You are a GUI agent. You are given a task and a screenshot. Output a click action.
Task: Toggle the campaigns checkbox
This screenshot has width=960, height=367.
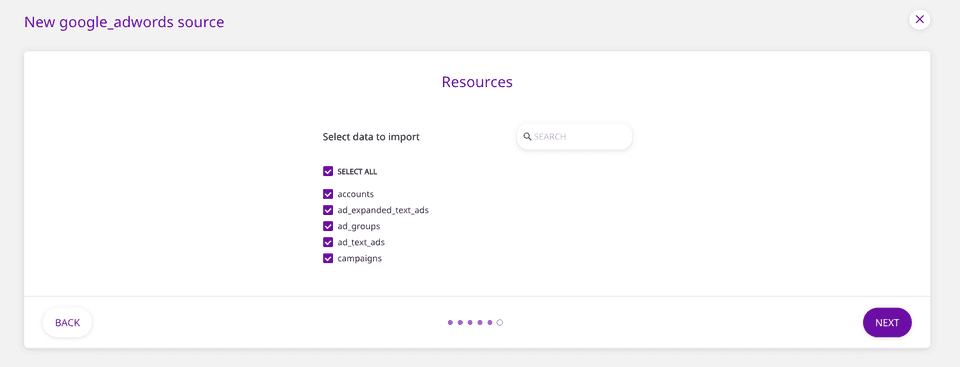pyautogui.click(x=328, y=259)
